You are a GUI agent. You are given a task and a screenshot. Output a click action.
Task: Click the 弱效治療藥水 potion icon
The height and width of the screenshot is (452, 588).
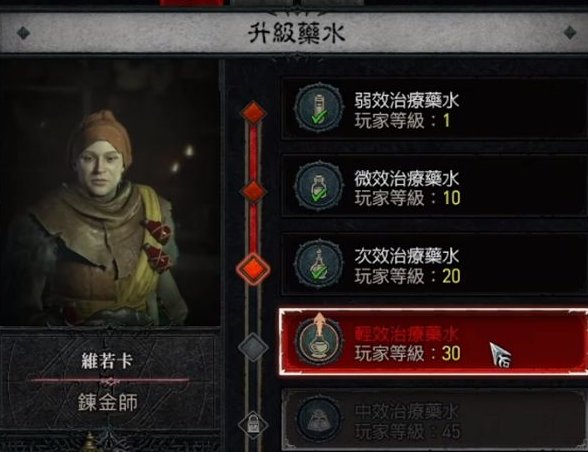(319, 108)
